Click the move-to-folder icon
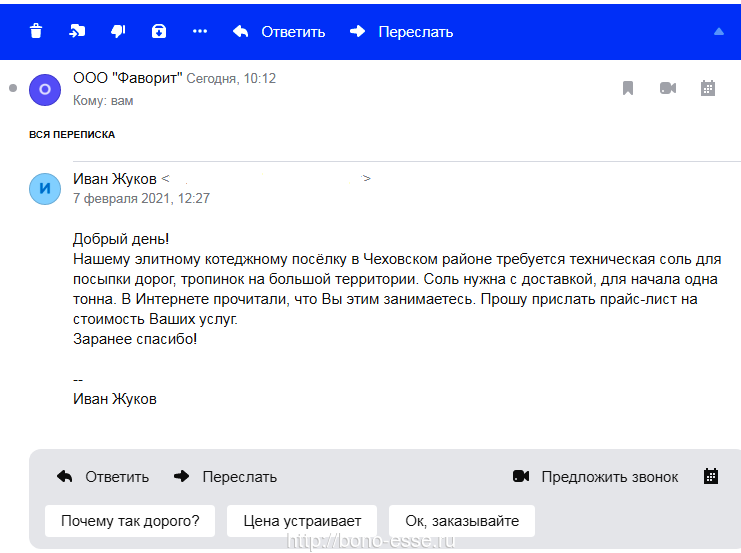This screenshot has width=741, height=553. (x=77, y=31)
